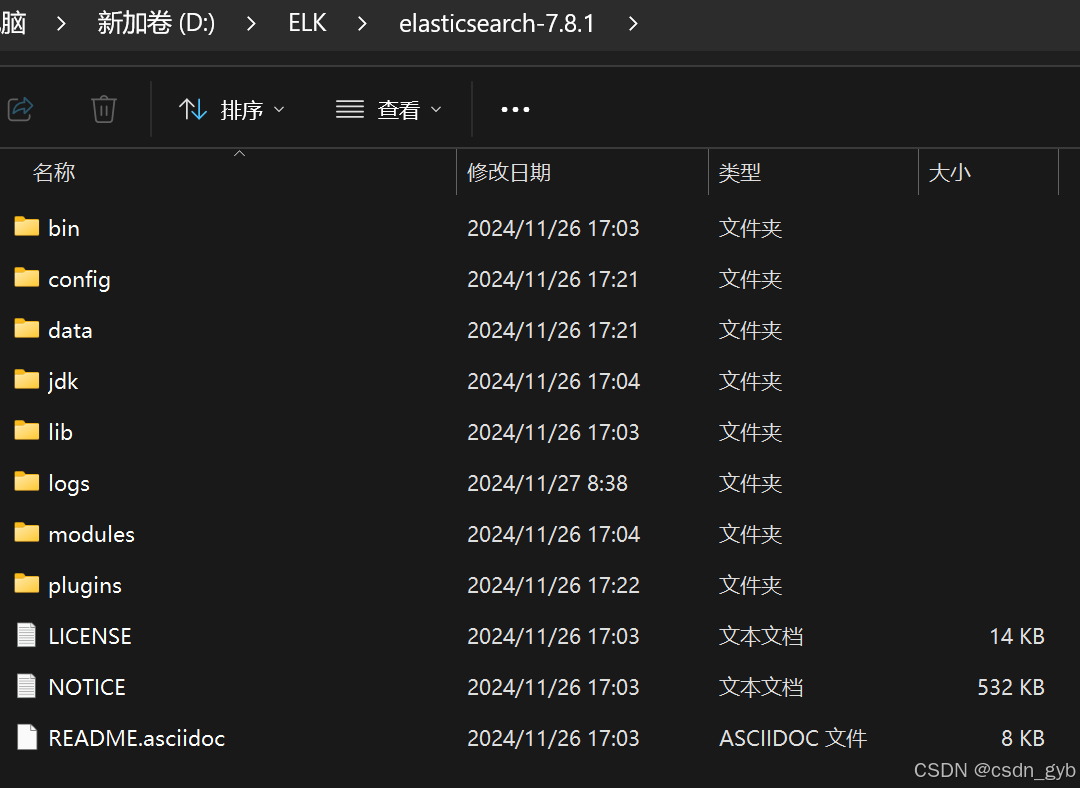Open the three-dot more options menu
This screenshot has height=788, width=1080.
pyautogui.click(x=515, y=110)
